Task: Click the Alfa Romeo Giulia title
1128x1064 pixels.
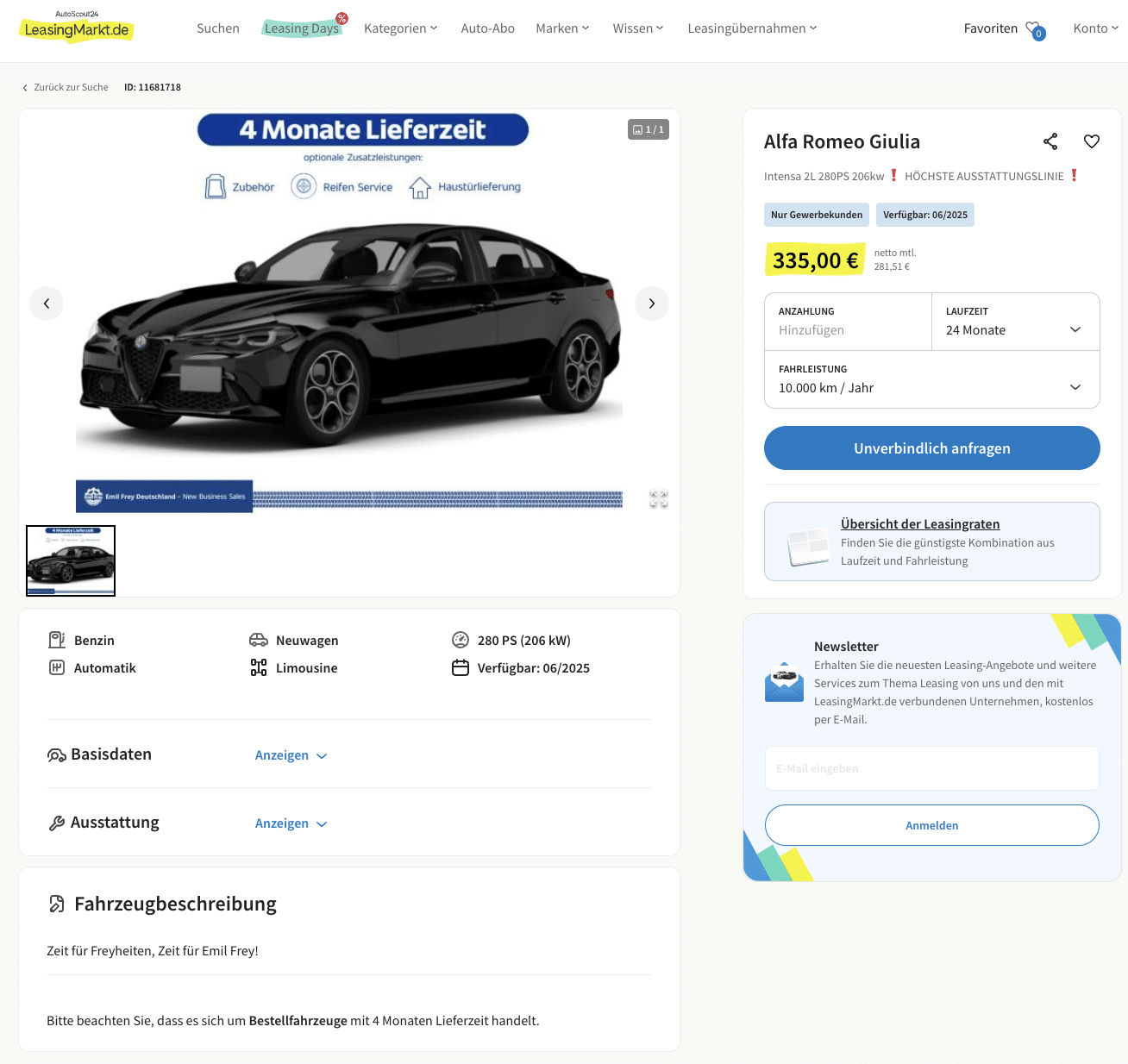Action: 842,141
